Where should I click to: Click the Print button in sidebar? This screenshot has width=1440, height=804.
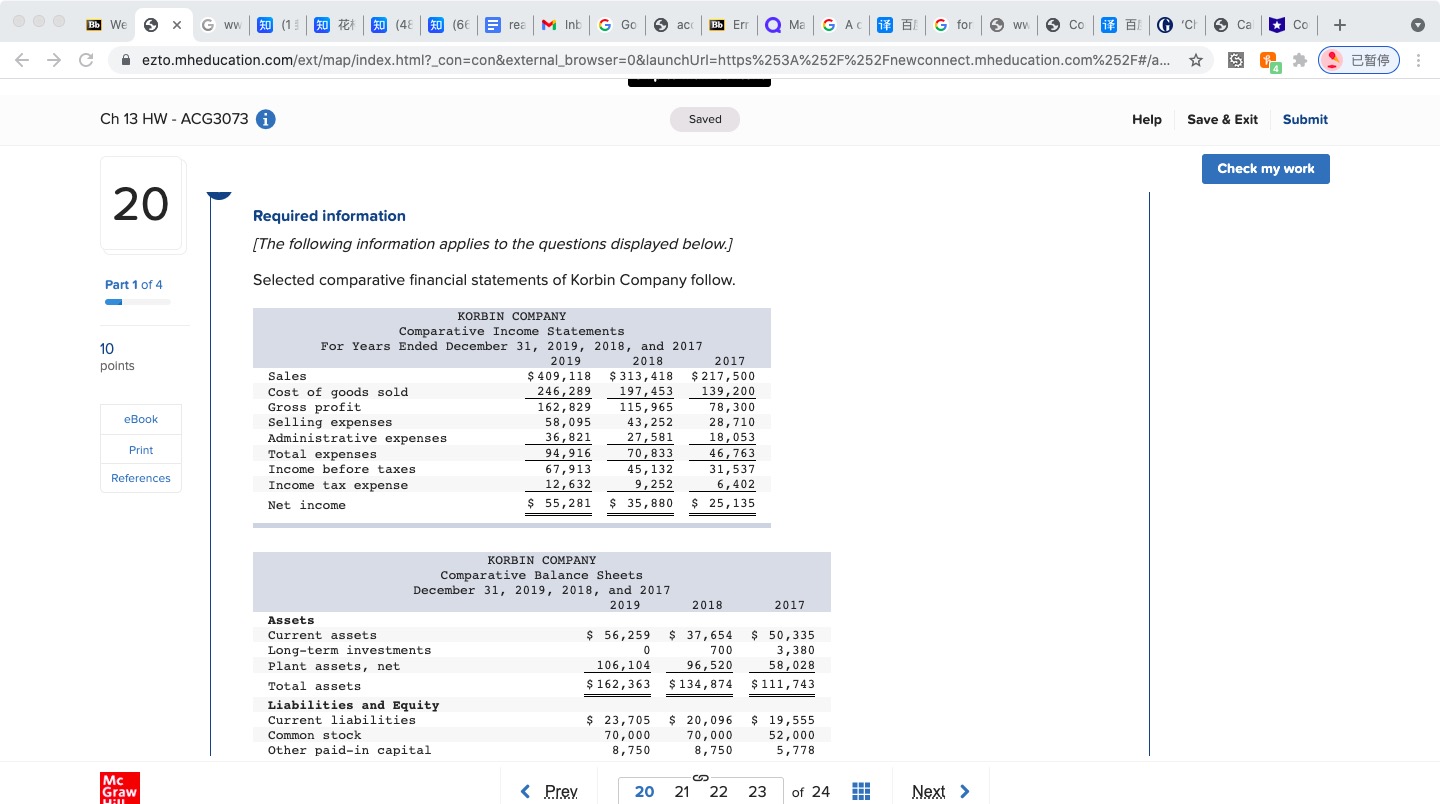141,450
